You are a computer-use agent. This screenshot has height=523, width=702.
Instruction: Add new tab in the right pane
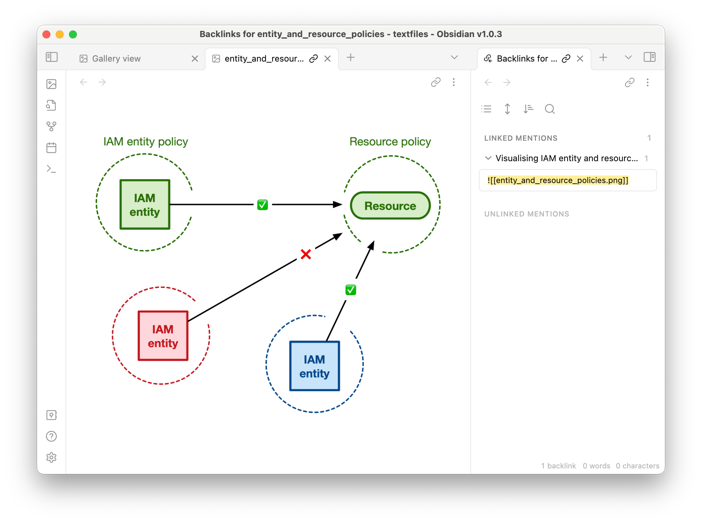click(x=603, y=57)
